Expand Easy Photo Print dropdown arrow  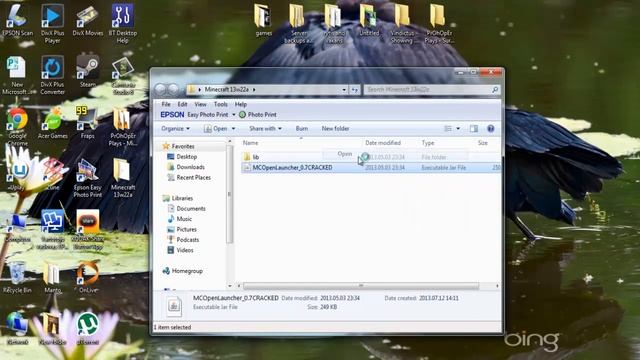point(234,115)
